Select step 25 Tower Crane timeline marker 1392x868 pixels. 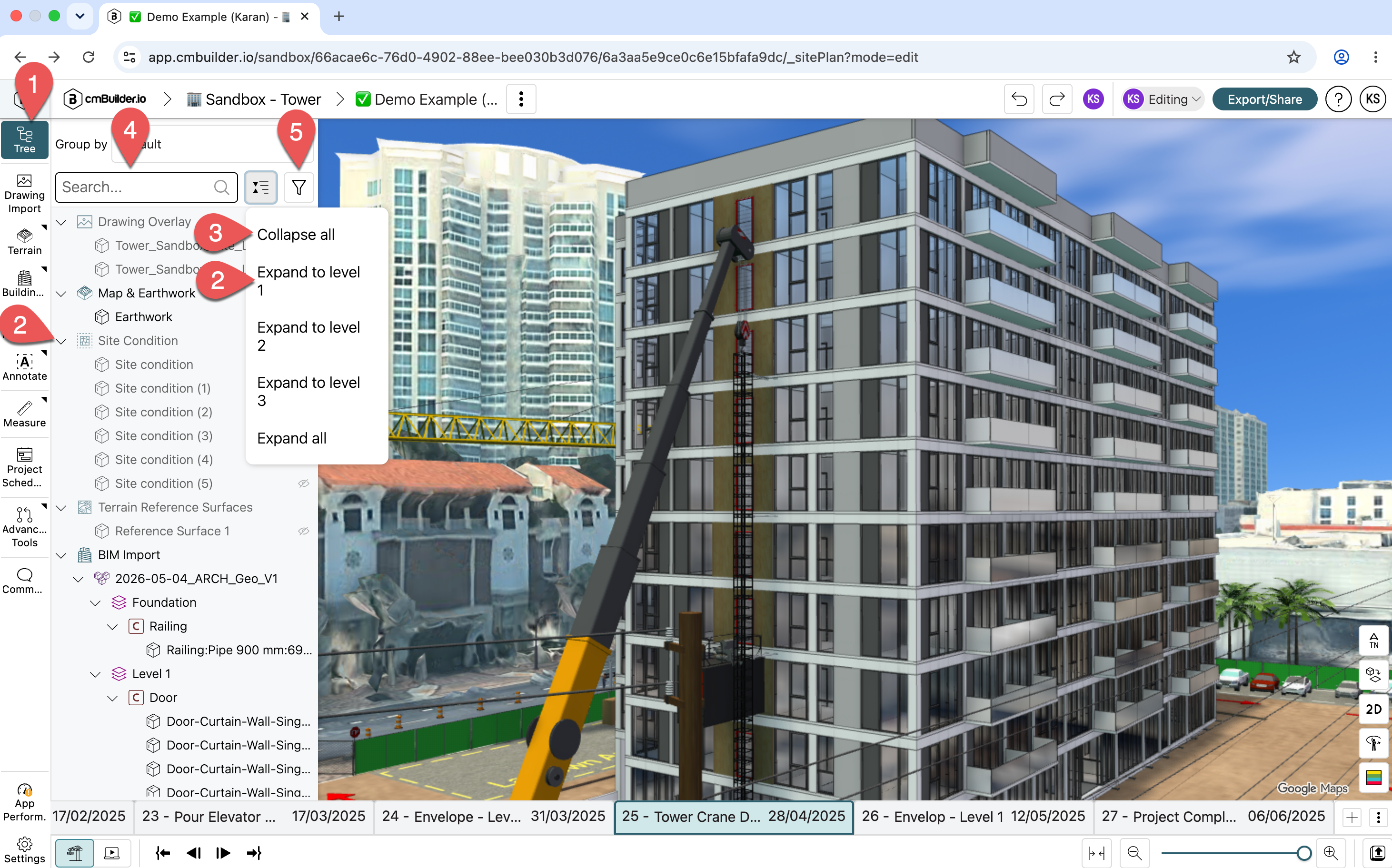point(733,817)
